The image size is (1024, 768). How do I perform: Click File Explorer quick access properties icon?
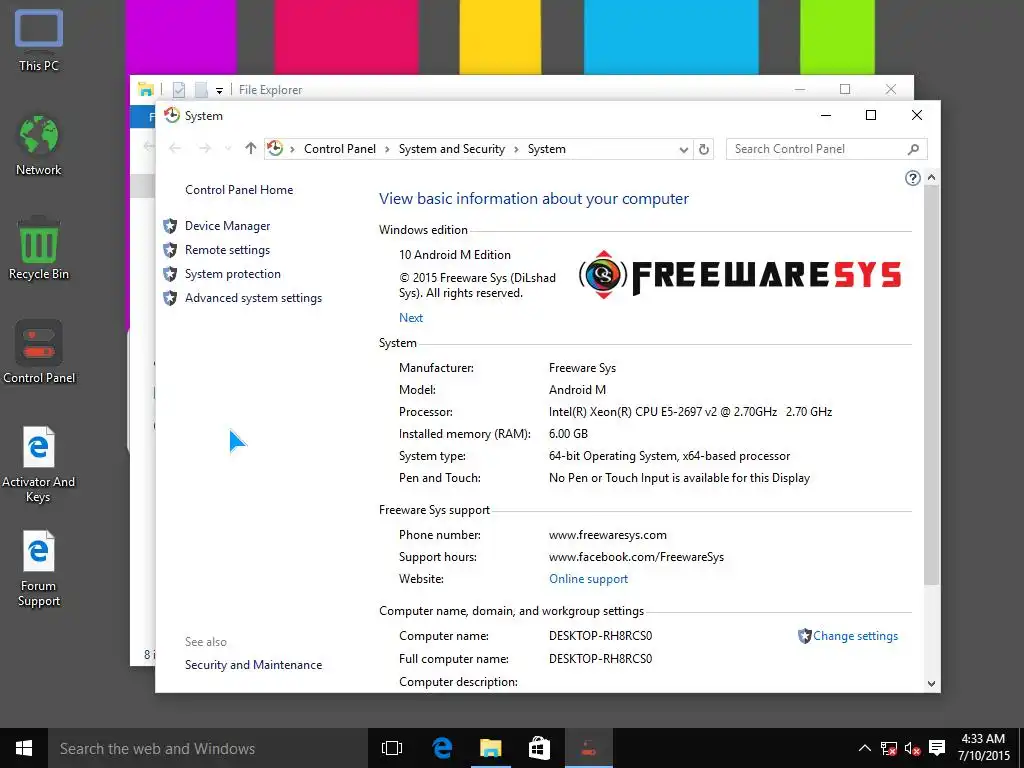(x=178, y=89)
